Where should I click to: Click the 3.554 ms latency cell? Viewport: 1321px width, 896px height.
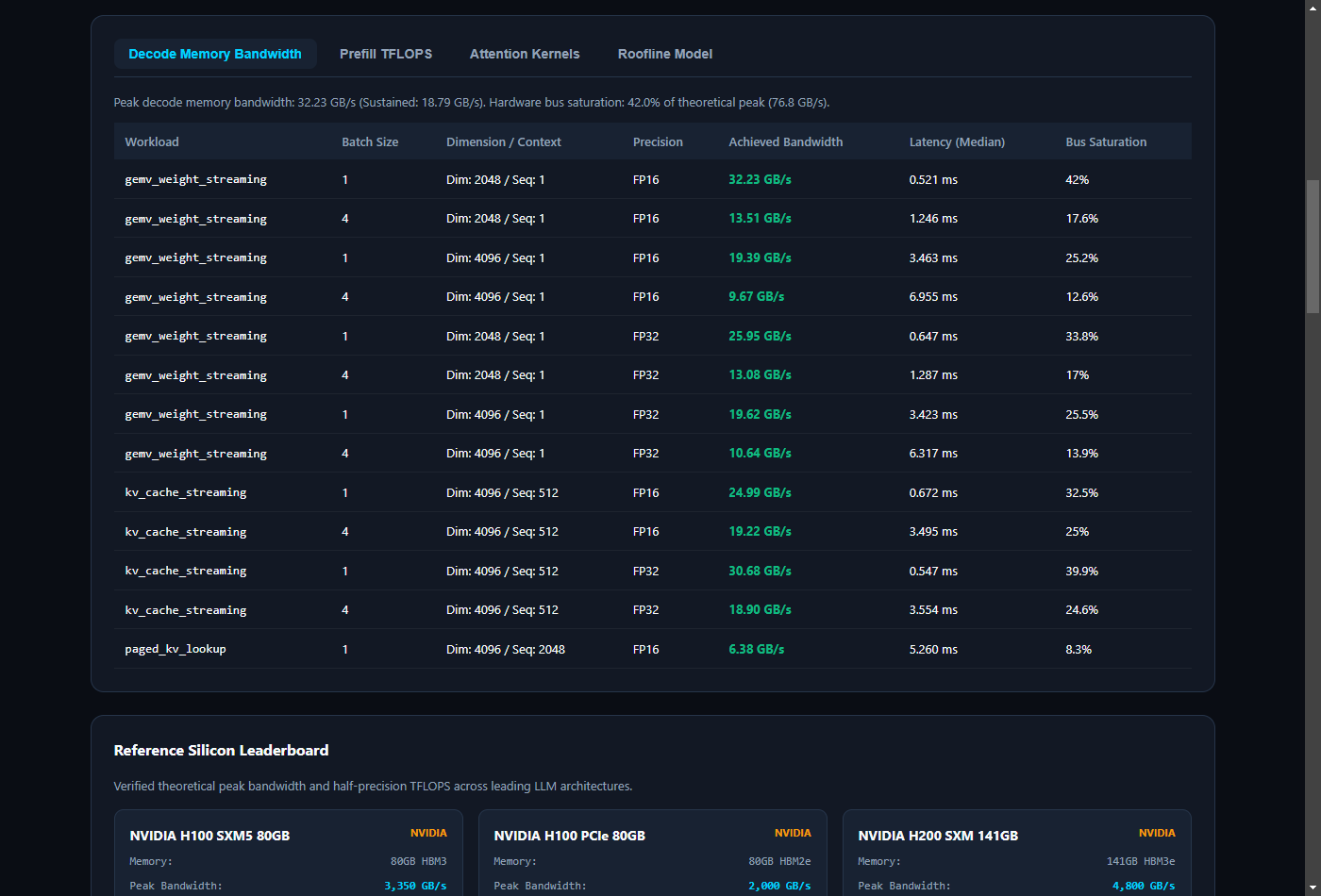[x=933, y=609]
